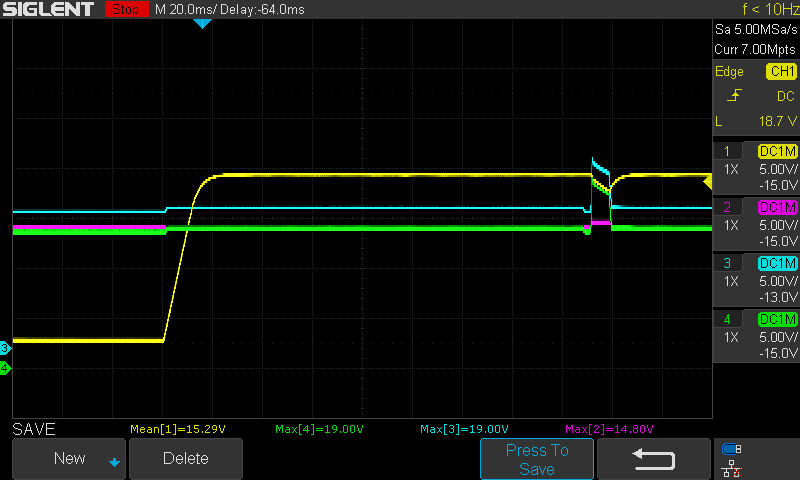Click the CH1 trigger source badge
This screenshot has width=800, height=480.
tap(781, 71)
